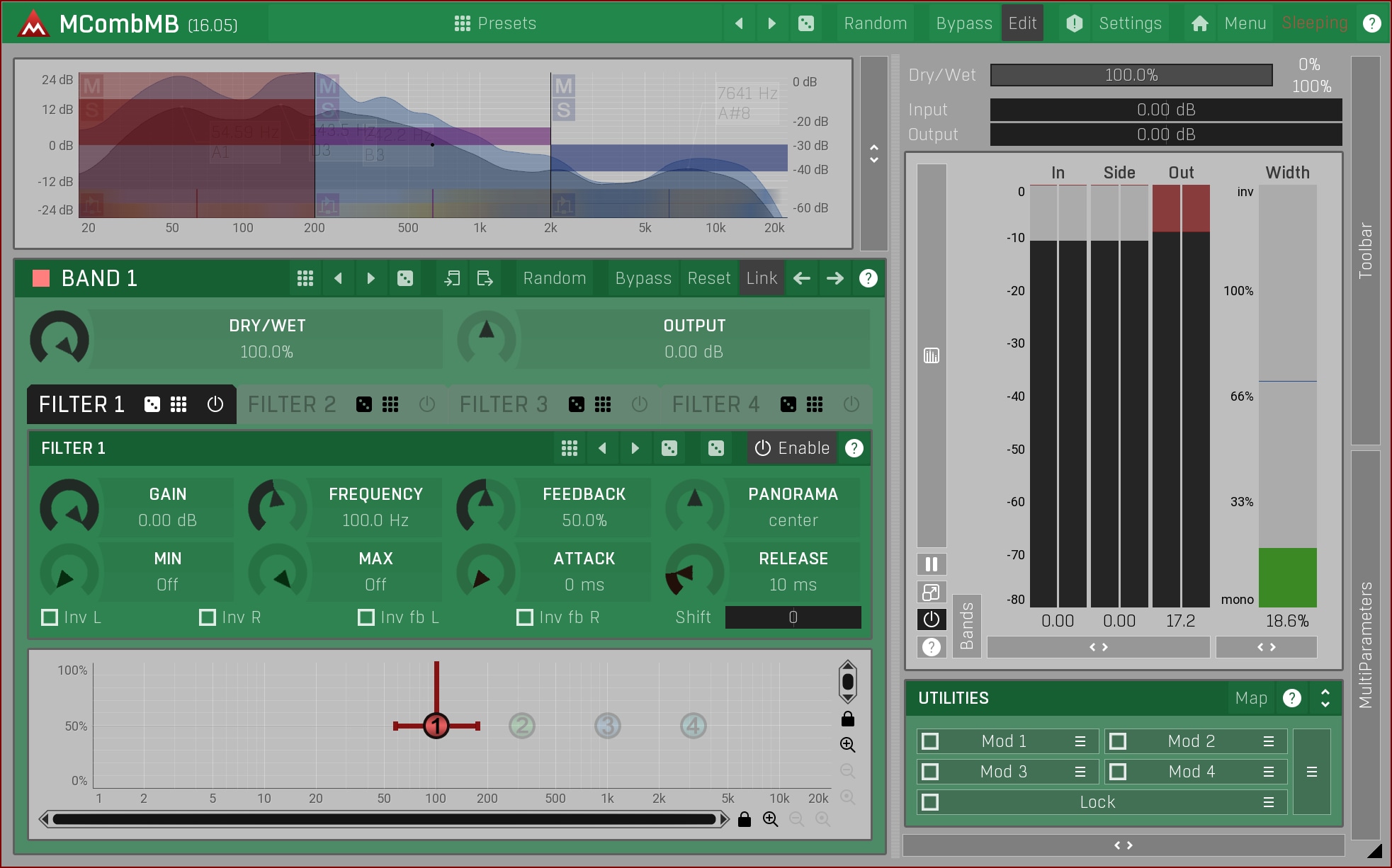
Task: Click the Shift value field
Action: pos(793,617)
